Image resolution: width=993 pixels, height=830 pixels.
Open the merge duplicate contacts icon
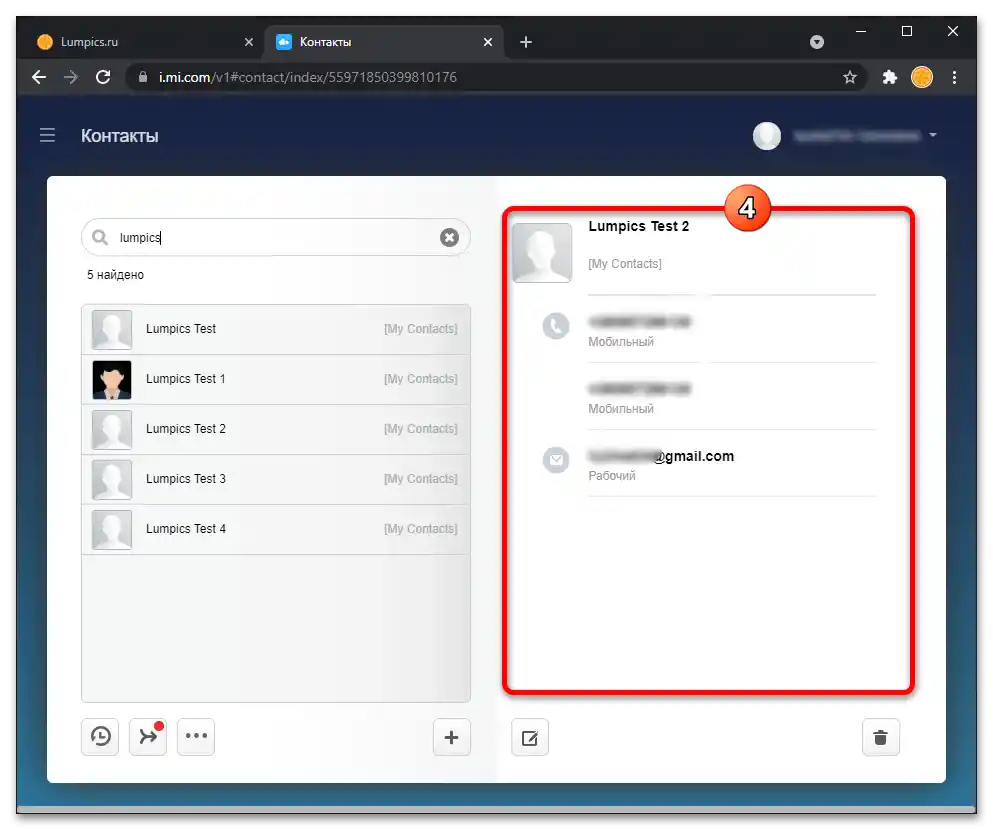(148, 736)
